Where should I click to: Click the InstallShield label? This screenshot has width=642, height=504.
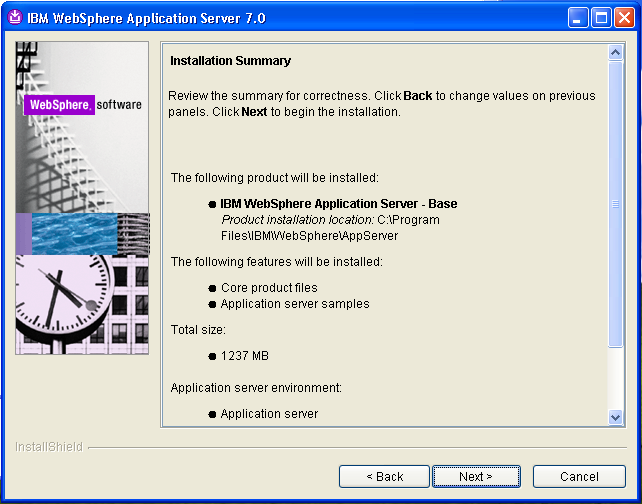pos(49,447)
